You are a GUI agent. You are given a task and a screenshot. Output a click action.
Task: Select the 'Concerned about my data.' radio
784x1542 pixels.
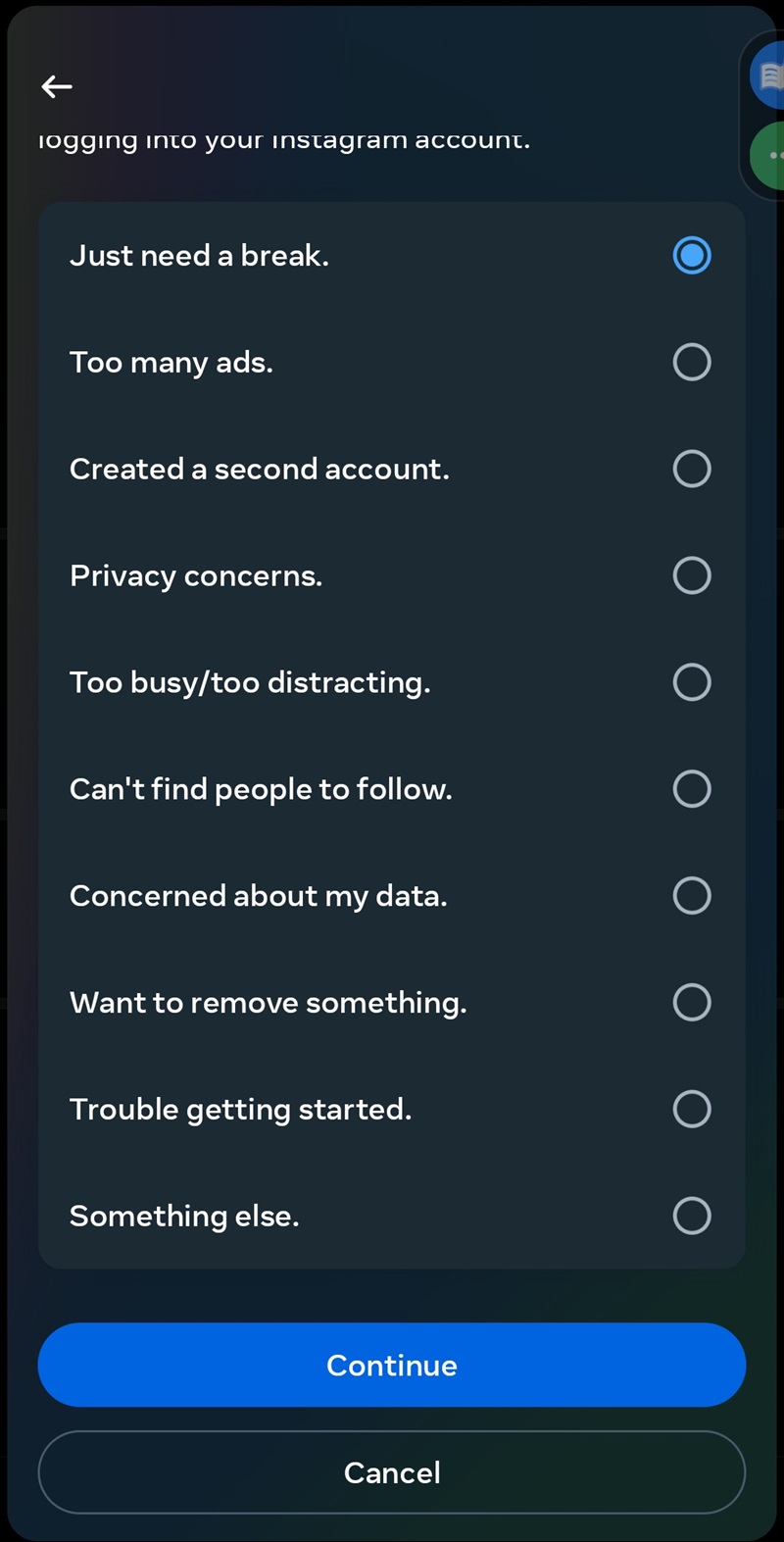coord(692,896)
